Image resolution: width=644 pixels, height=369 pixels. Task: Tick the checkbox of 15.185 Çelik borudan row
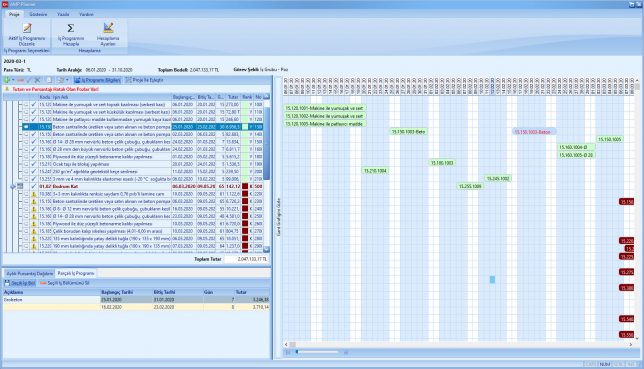point(26,231)
